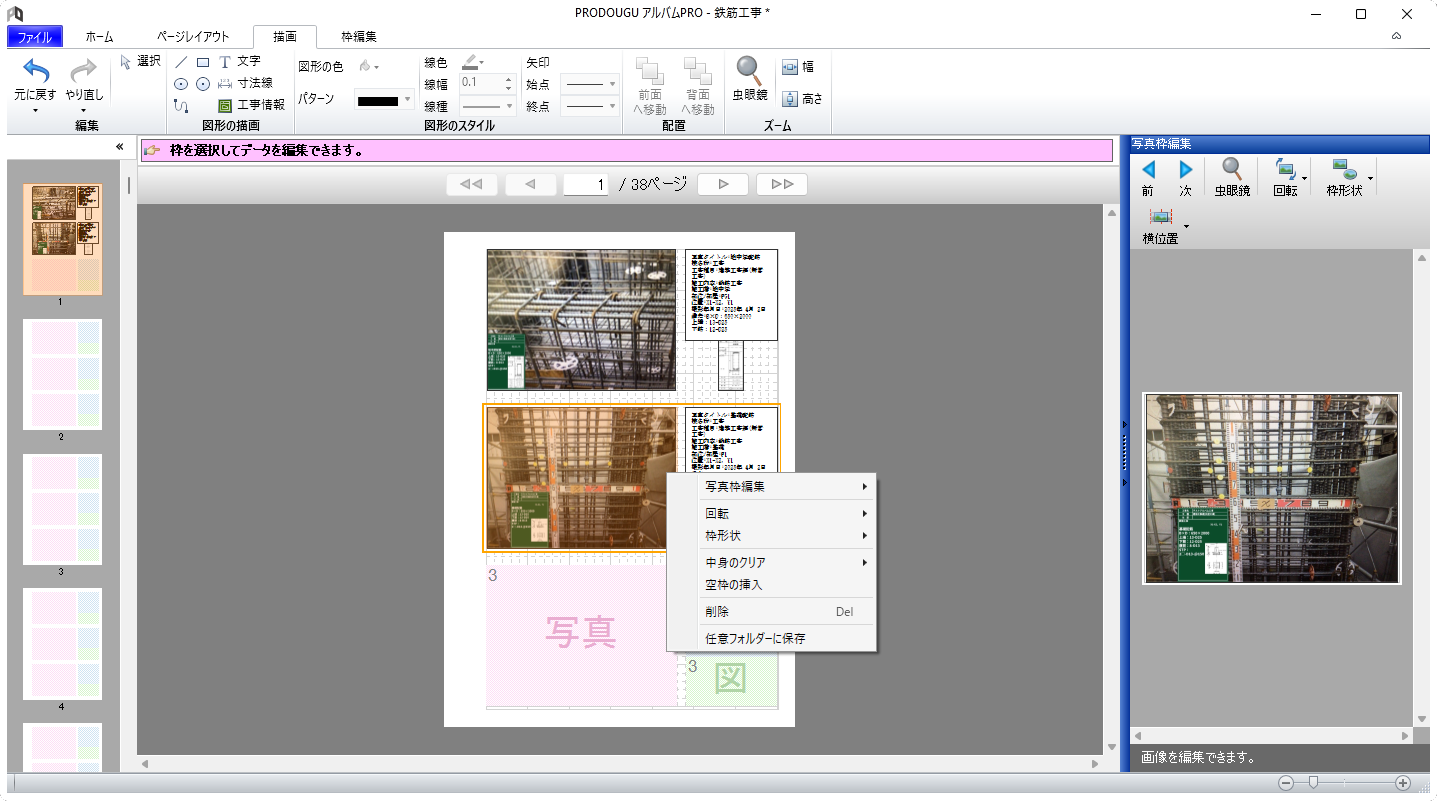Select the 寸法線 dimension line tool
Viewport: 1437px width, 801px height.
point(247,82)
